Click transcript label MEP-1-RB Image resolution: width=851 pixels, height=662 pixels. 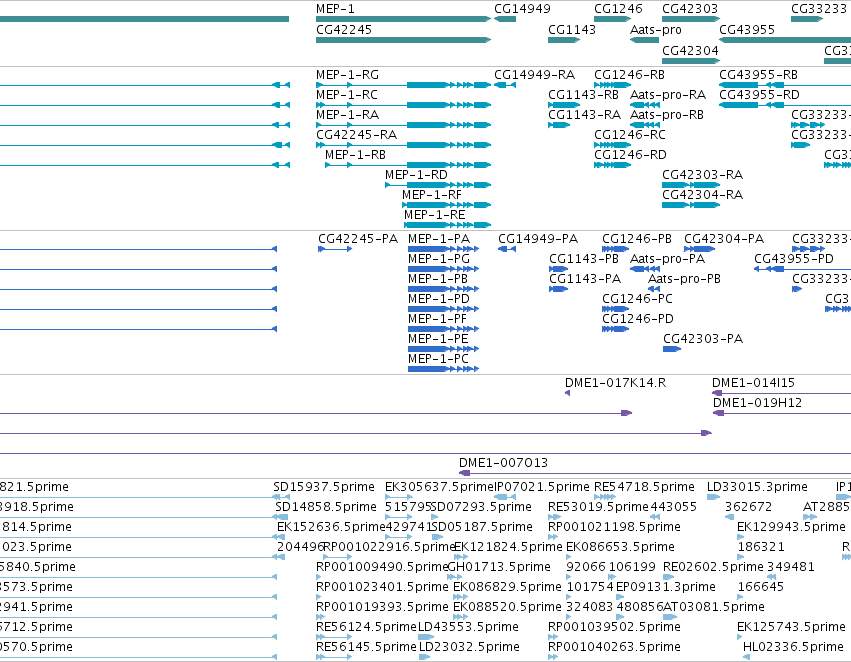pos(355,155)
